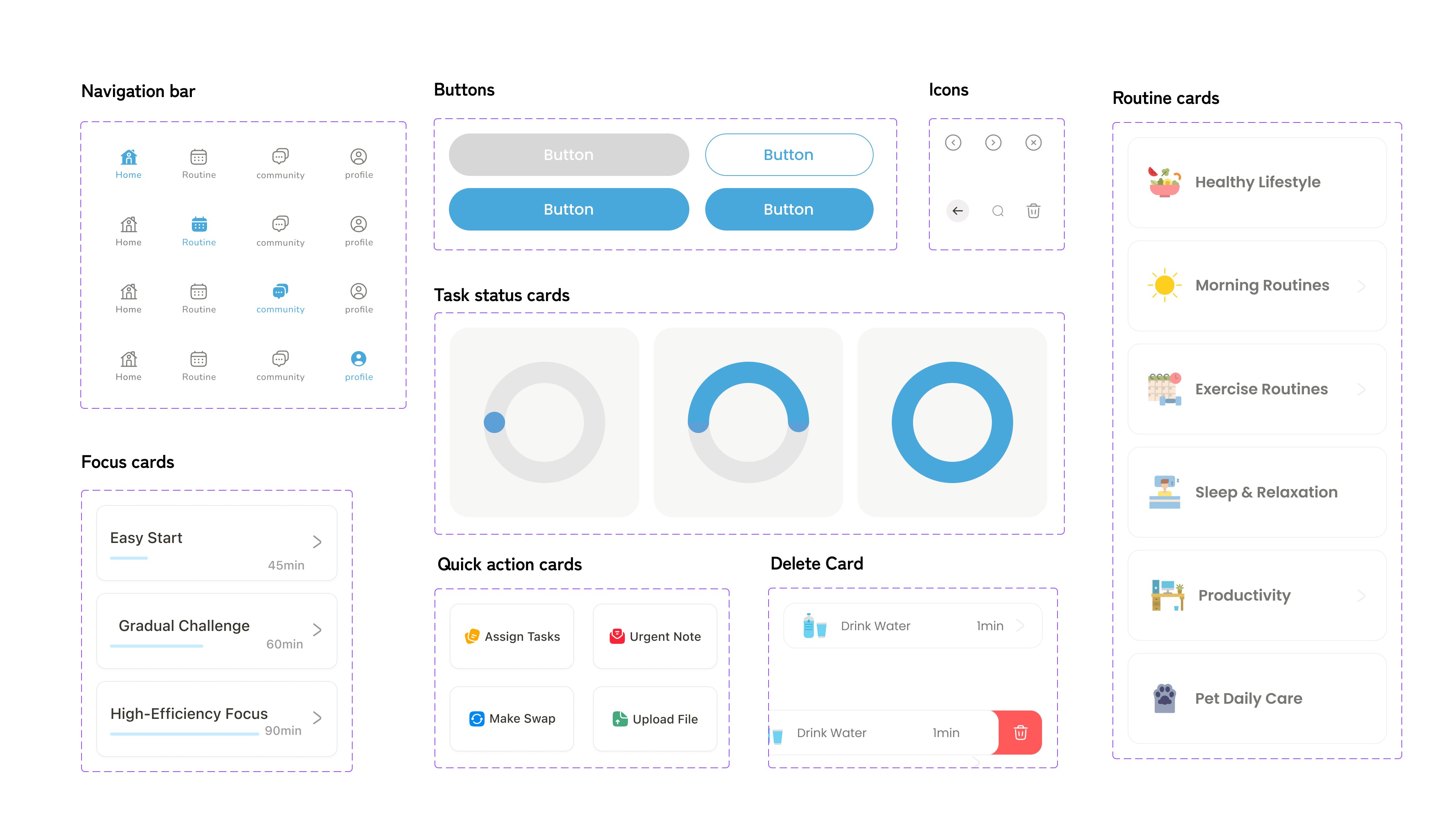
Task: Expand the Easy Start focus card
Action: click(317, 542)
